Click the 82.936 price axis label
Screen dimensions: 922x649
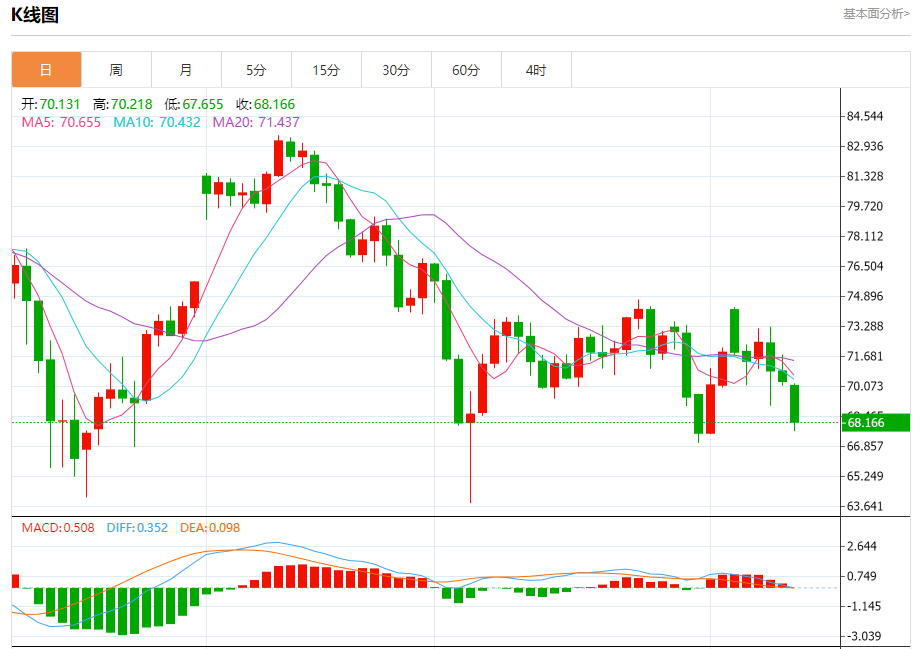point(865,146)
